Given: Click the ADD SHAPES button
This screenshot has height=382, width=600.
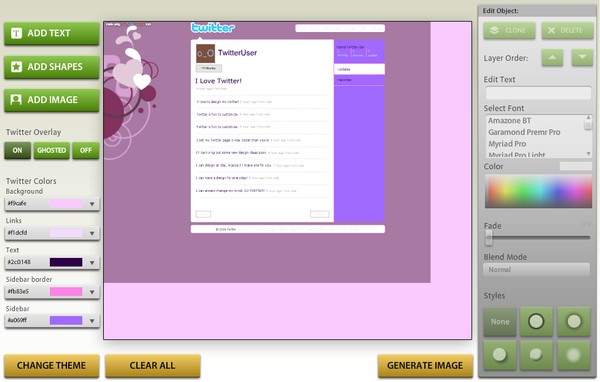Looking at the screenshot, I should (x=52, y=67).
